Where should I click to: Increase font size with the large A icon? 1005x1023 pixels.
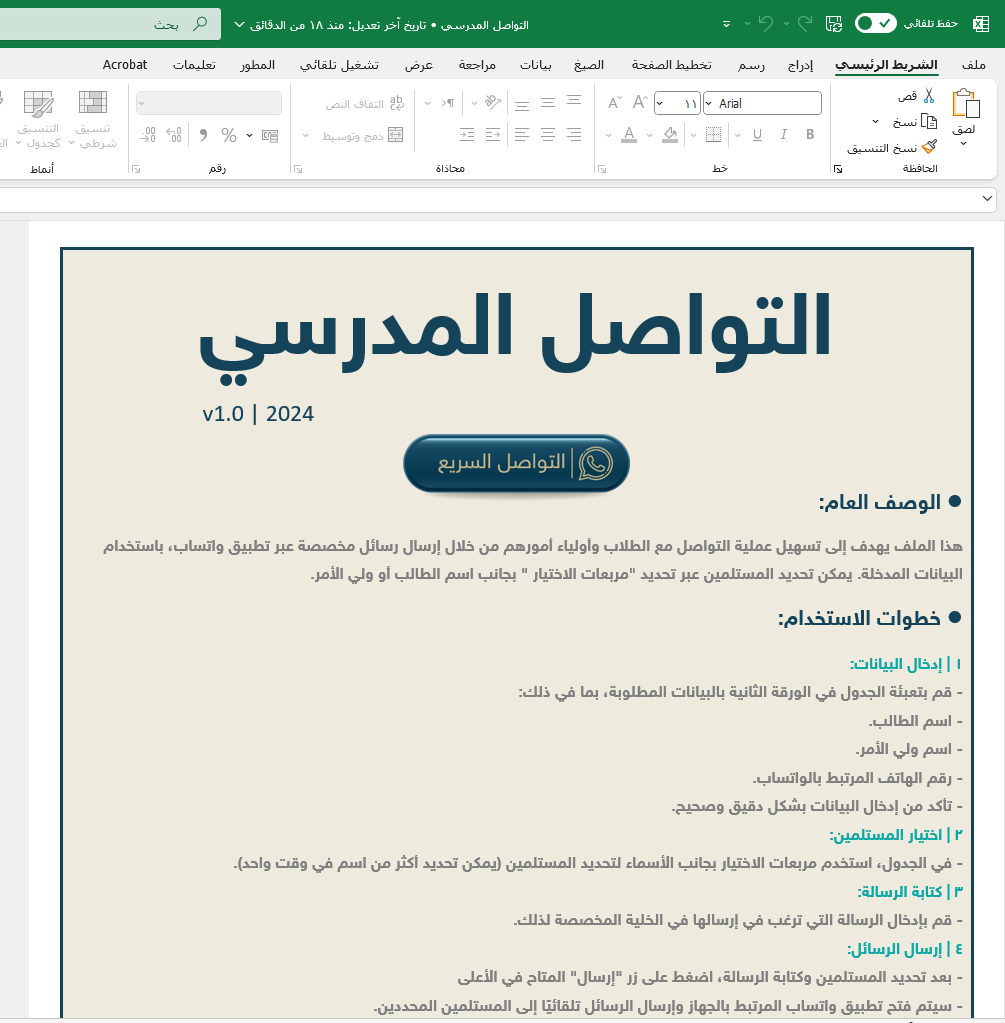(x=639, y=102)
